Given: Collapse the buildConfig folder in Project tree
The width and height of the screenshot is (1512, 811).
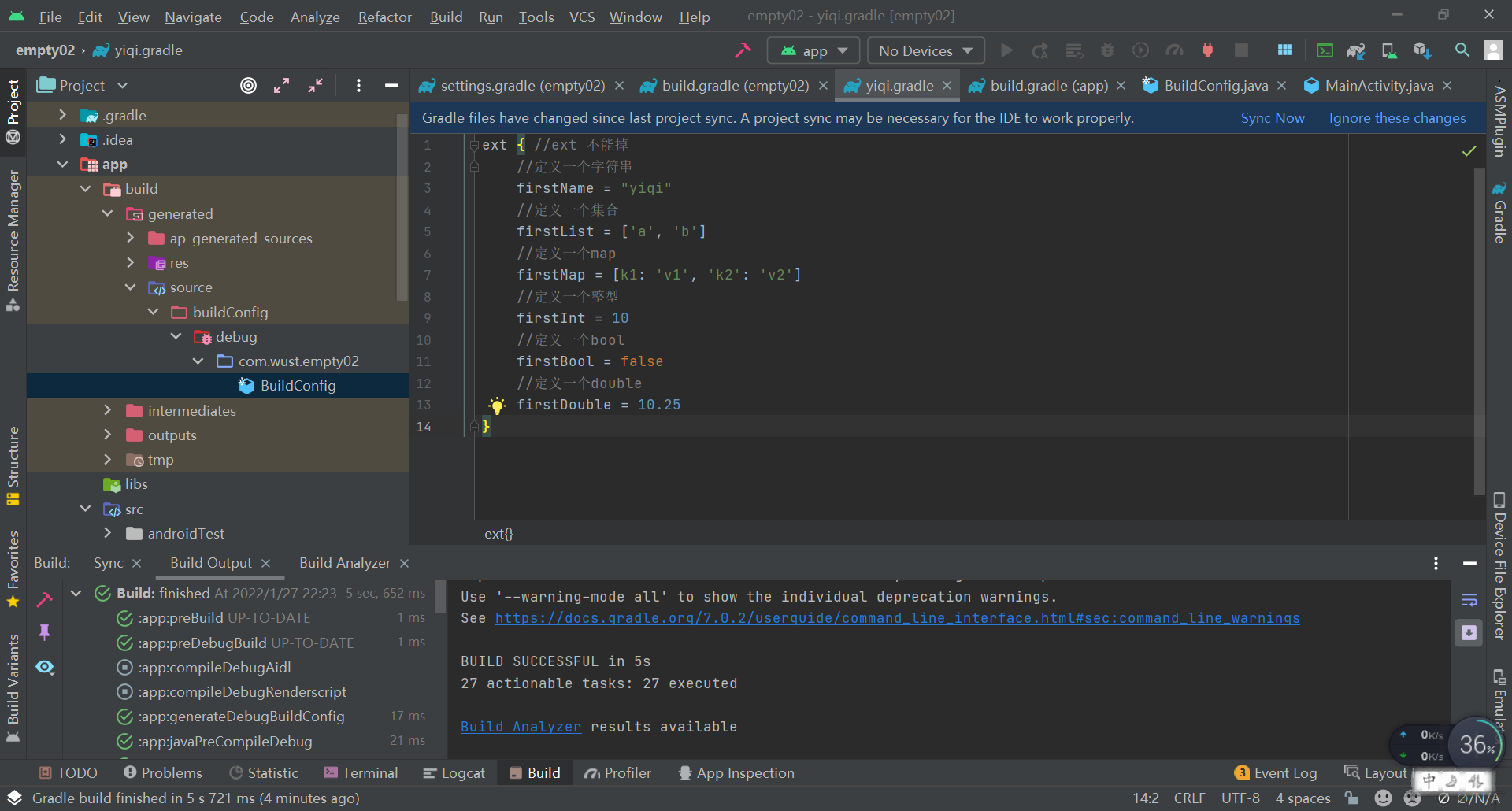Looking at the screenshot, I should [x=154, y=312].
